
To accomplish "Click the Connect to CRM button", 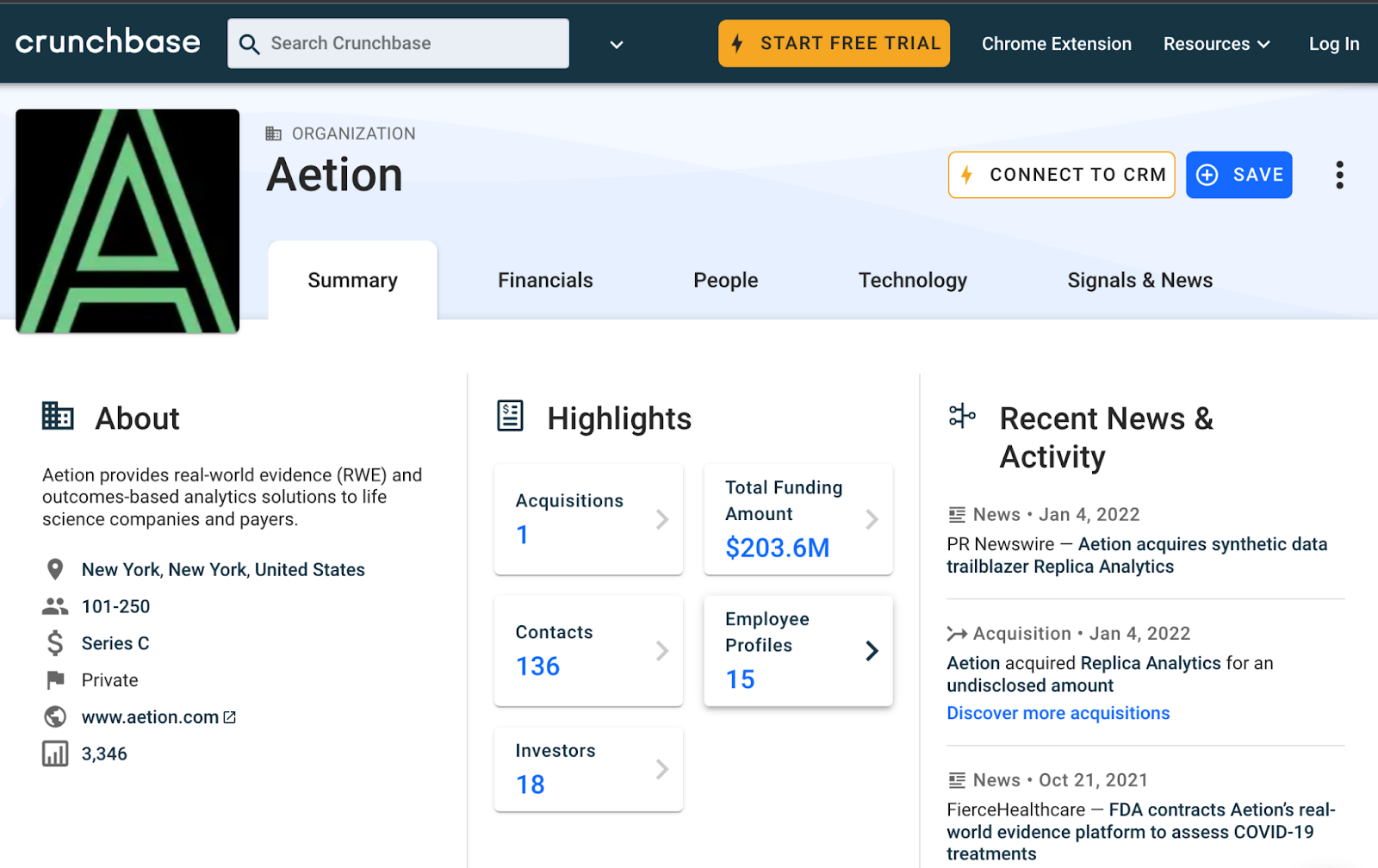I will coord(1061,175).
